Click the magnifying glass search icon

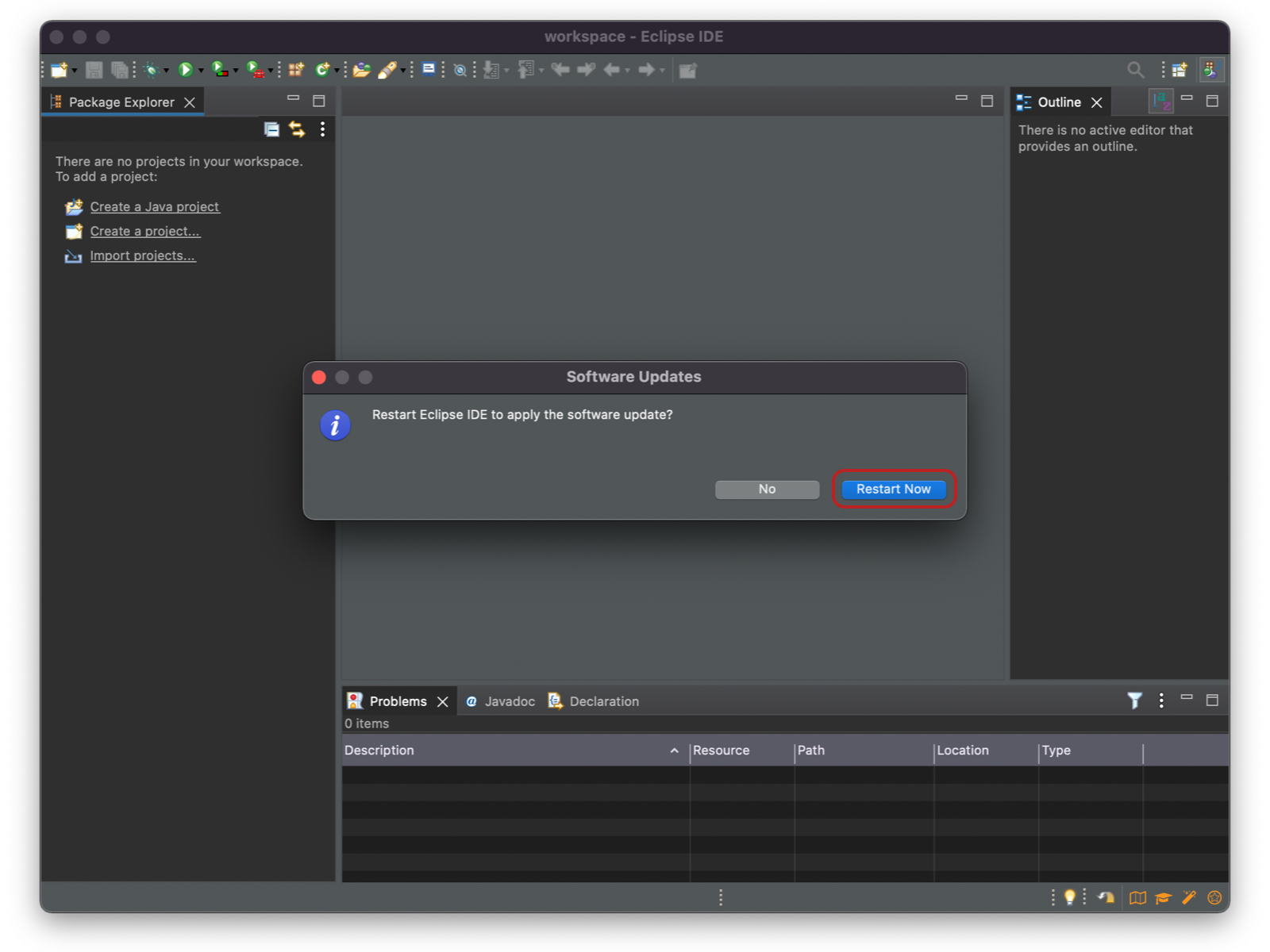[x=1136, y=70]
